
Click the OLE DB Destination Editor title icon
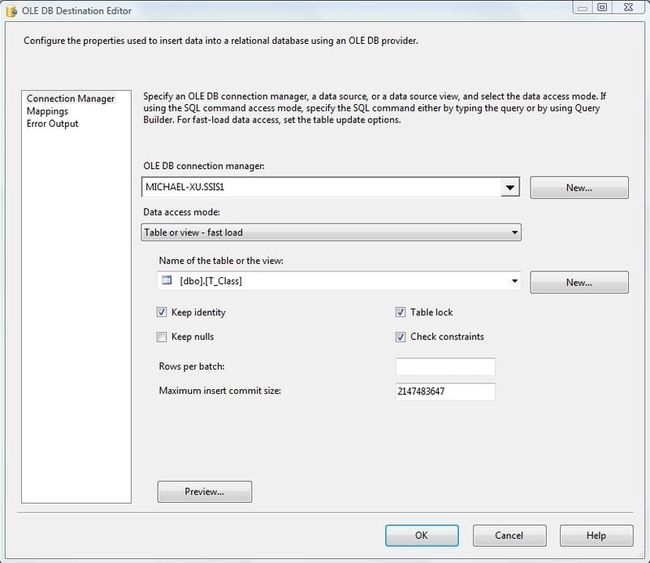(x=12, y=11)
